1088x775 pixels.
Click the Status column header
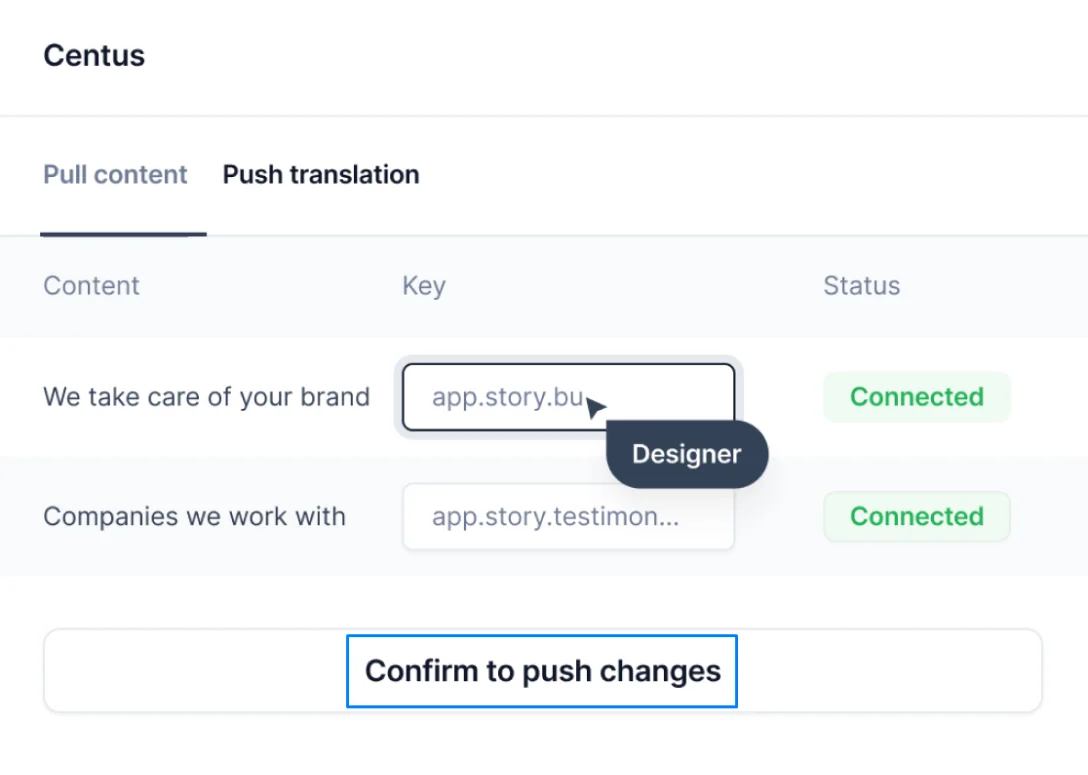tap(861, 286)
